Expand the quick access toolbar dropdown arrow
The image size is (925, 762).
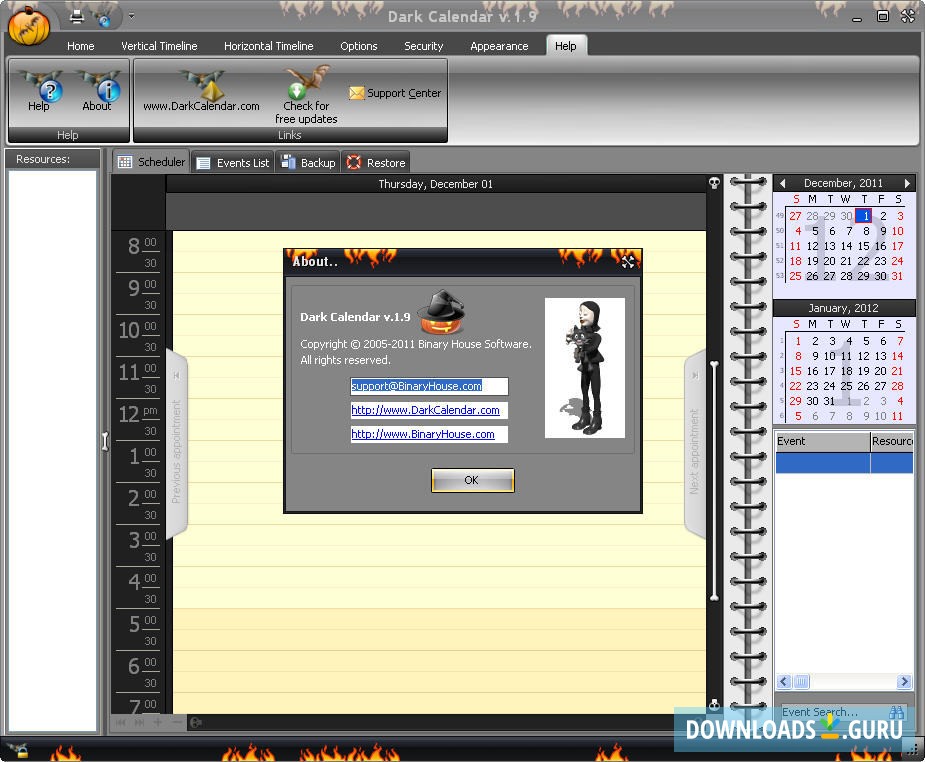(x=131, y=16)
